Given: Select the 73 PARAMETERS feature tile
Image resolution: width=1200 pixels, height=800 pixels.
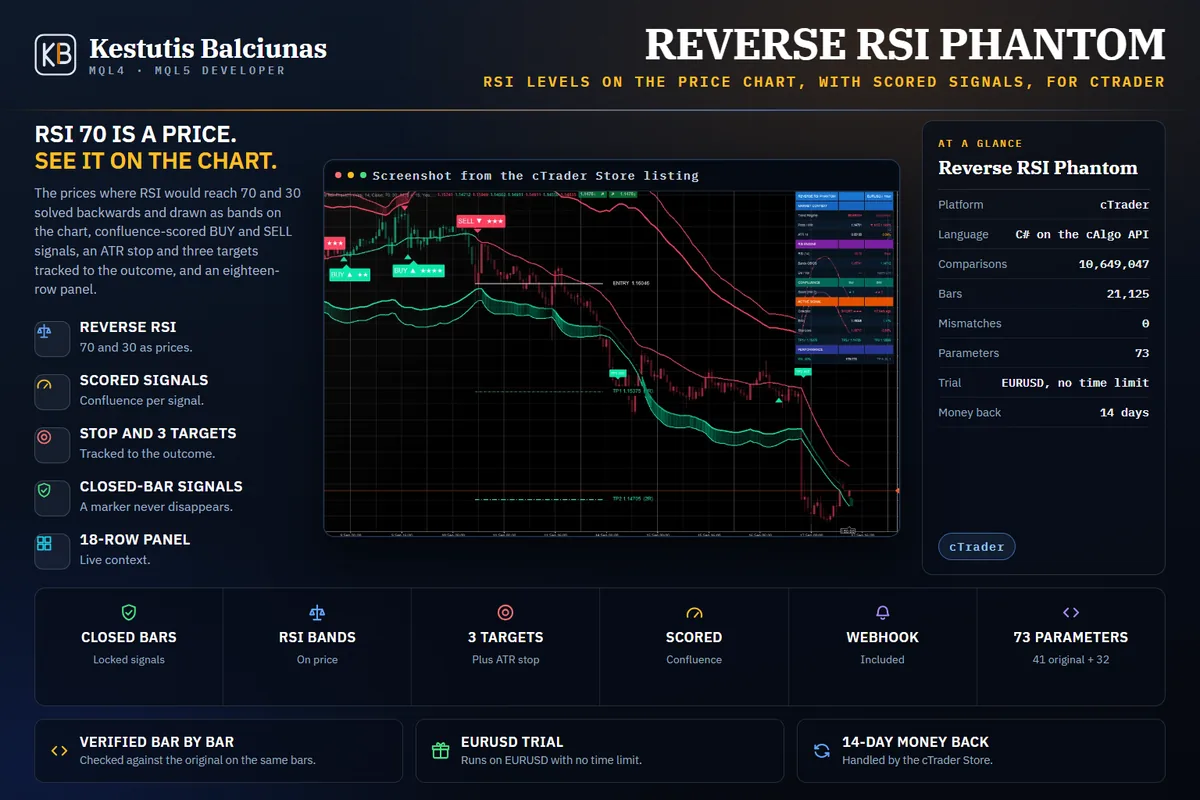Looking at the screenshot, I should coord(1070,647).
